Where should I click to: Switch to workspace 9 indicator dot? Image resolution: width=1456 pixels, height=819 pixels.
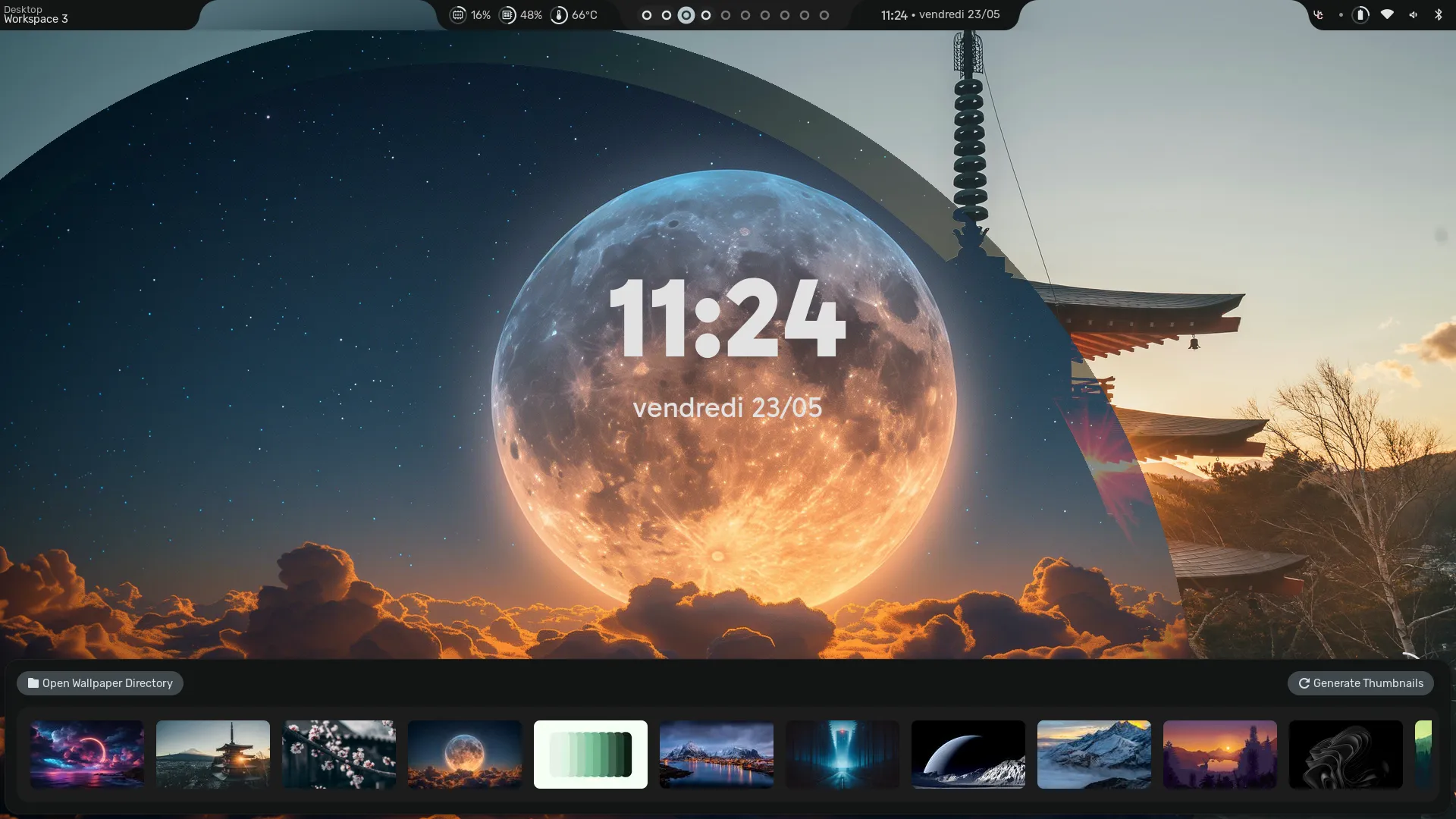click(x=805, y=15)
